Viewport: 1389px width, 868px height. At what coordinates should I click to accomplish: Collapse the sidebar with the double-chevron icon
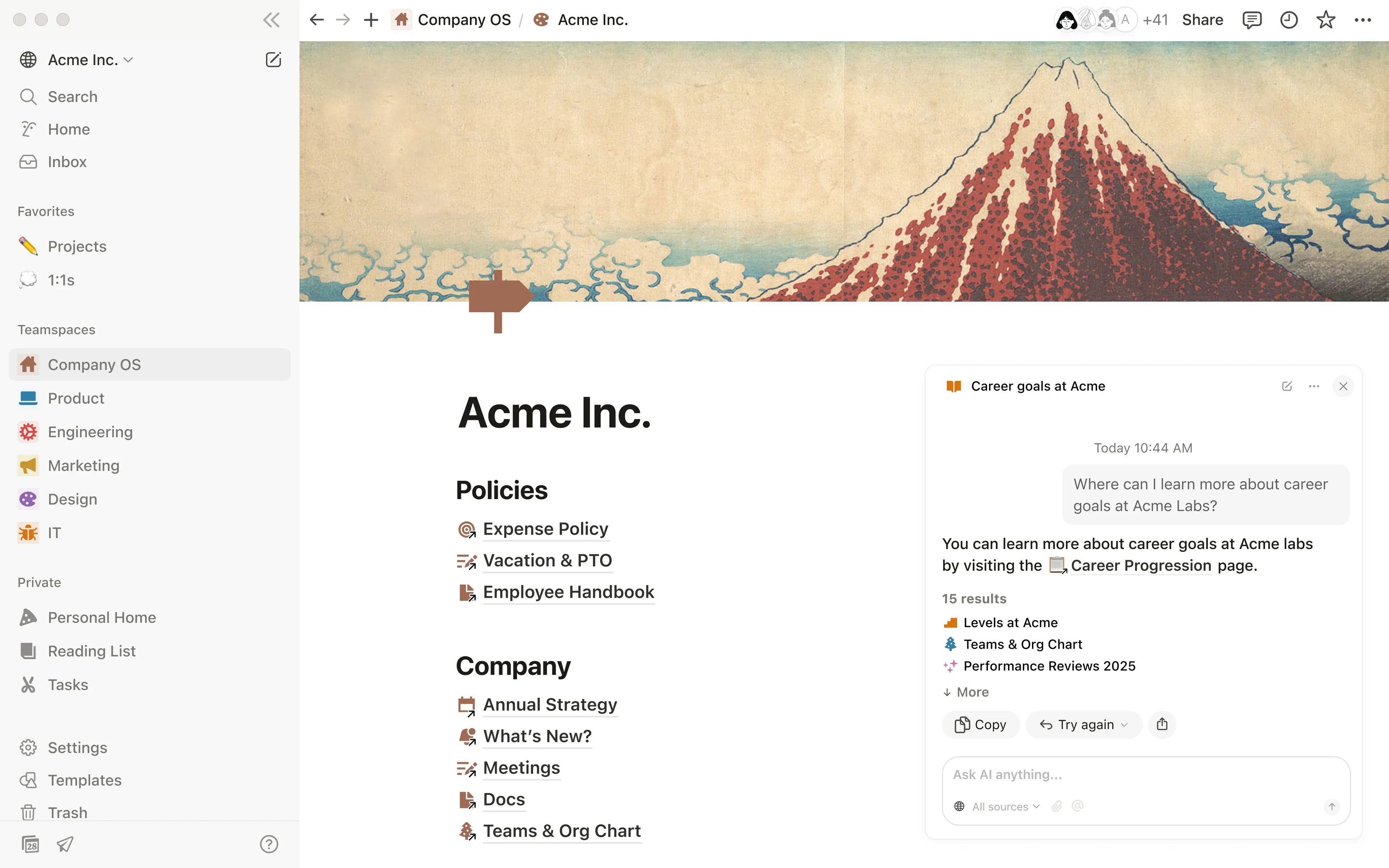[x=271, y=20]
